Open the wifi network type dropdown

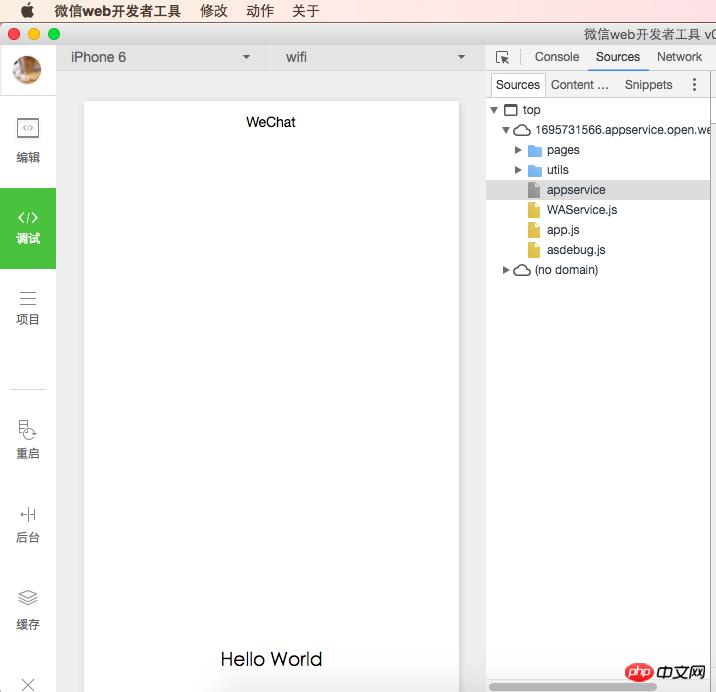pyautogui.click(x=375, y=57)
